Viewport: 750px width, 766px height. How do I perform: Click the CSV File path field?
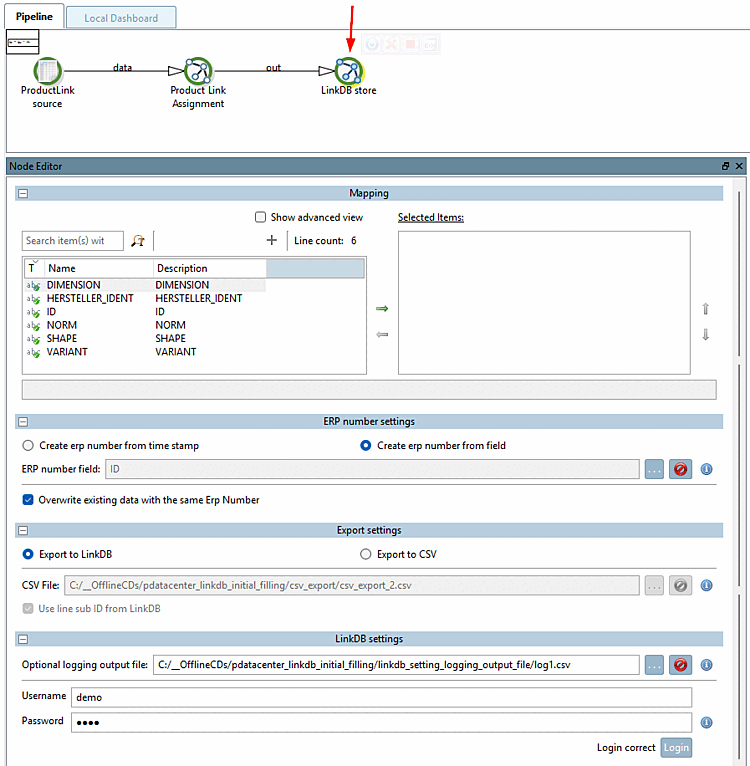pos(352,585)
